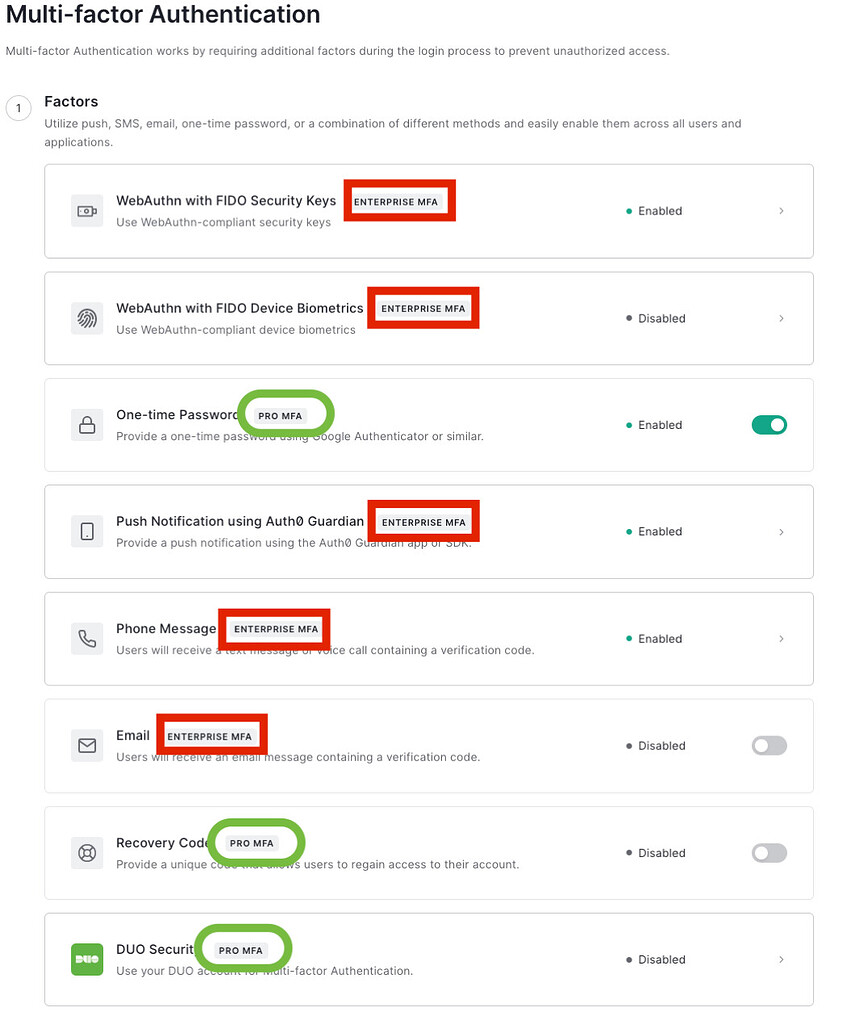The height and width of the screenshot is (1024, 850).
Task: Open Push Notification using Auth0 Guardian details
Action: (782, 531)
